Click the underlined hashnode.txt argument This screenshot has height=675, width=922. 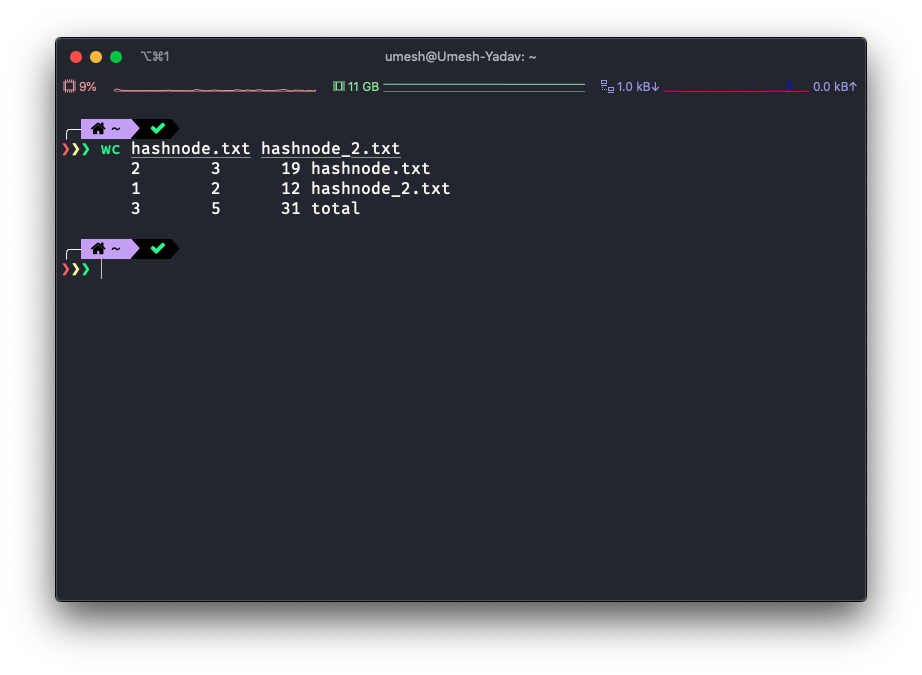(x=190, y=149)
